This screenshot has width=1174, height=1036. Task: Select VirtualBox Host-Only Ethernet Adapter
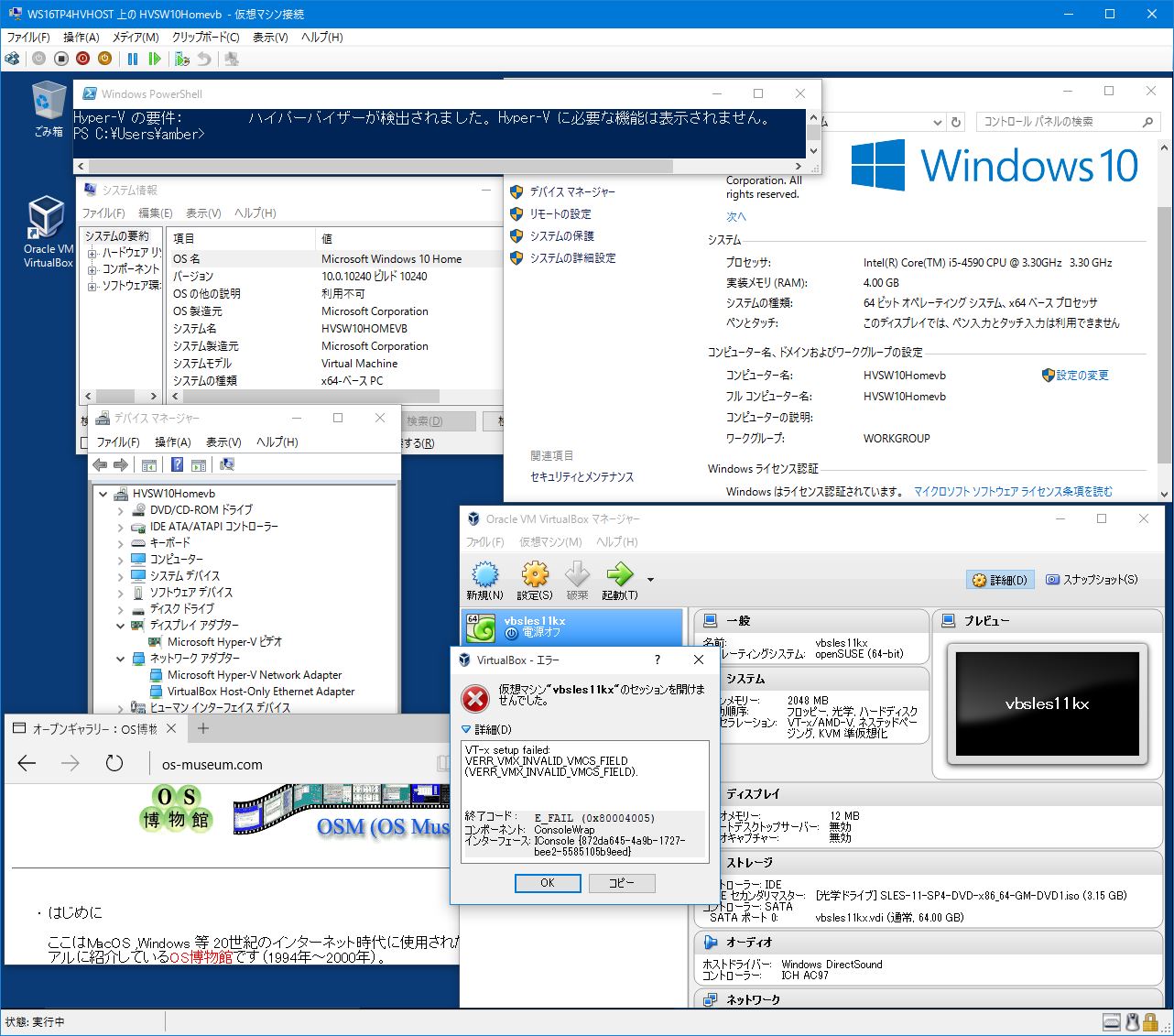click(x=261, y=692)
